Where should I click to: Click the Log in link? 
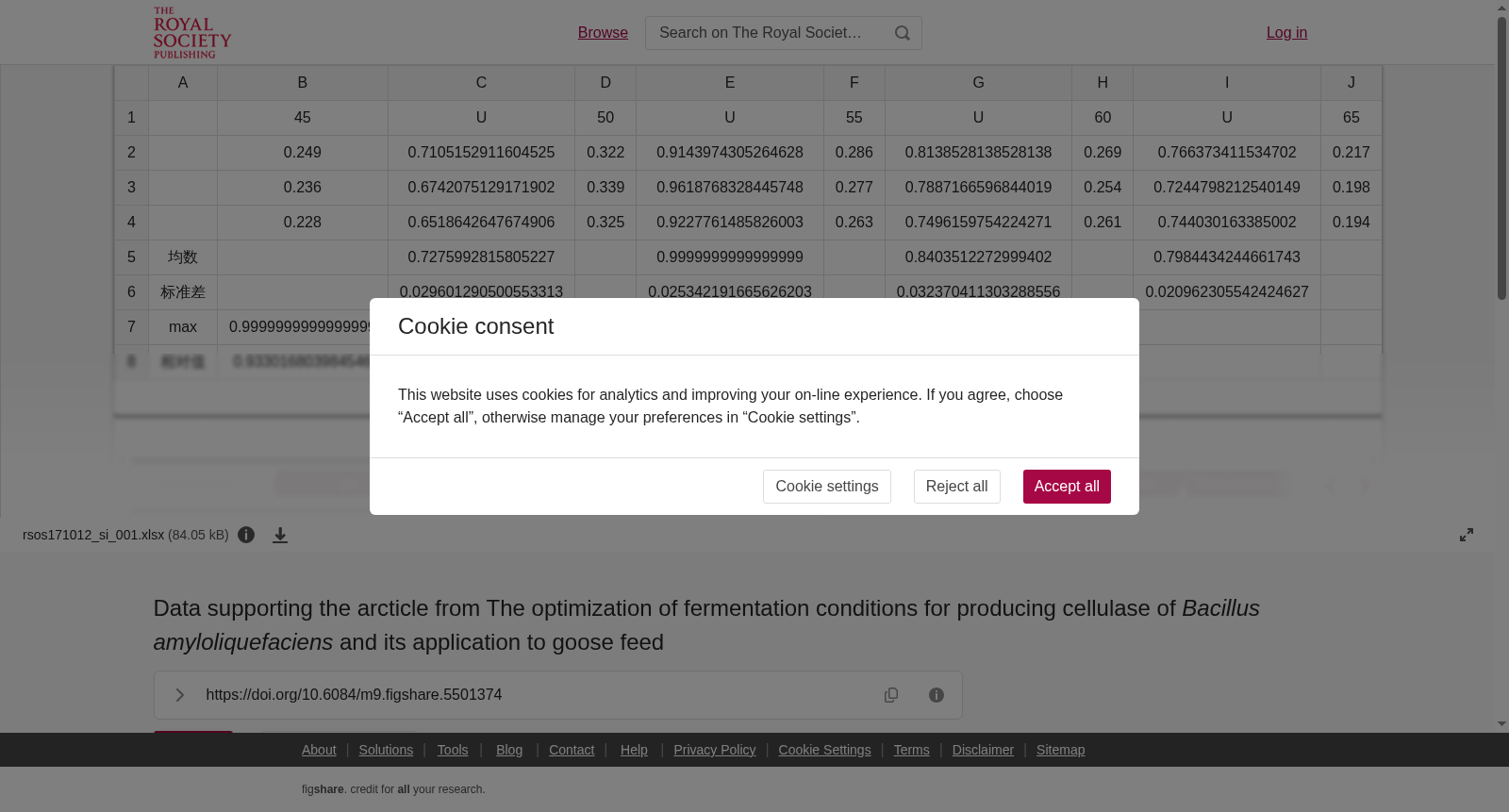pyautogui.click(x=1286, y=33)
